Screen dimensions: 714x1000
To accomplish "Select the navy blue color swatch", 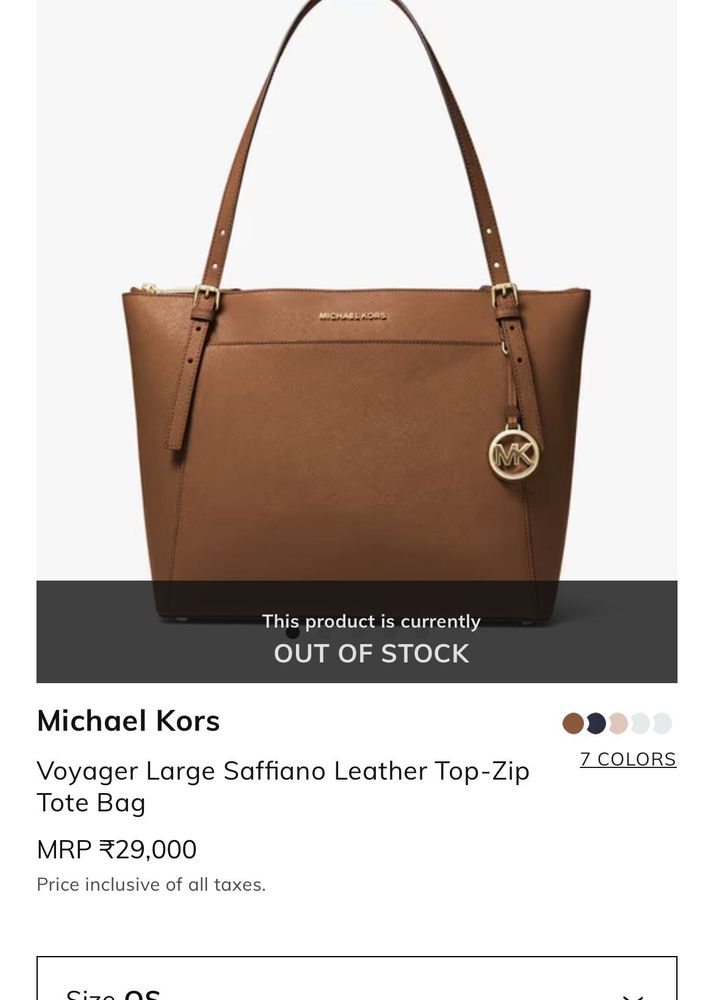I will point(595,723).
